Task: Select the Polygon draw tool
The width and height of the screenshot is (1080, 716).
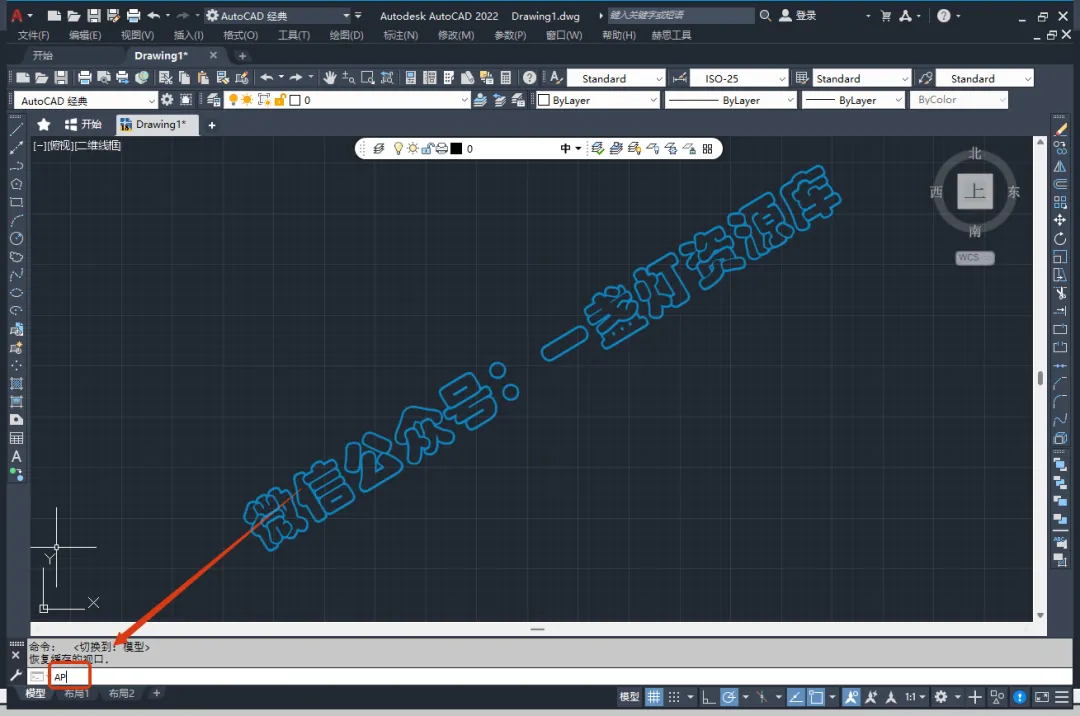Action: (17, 184)
